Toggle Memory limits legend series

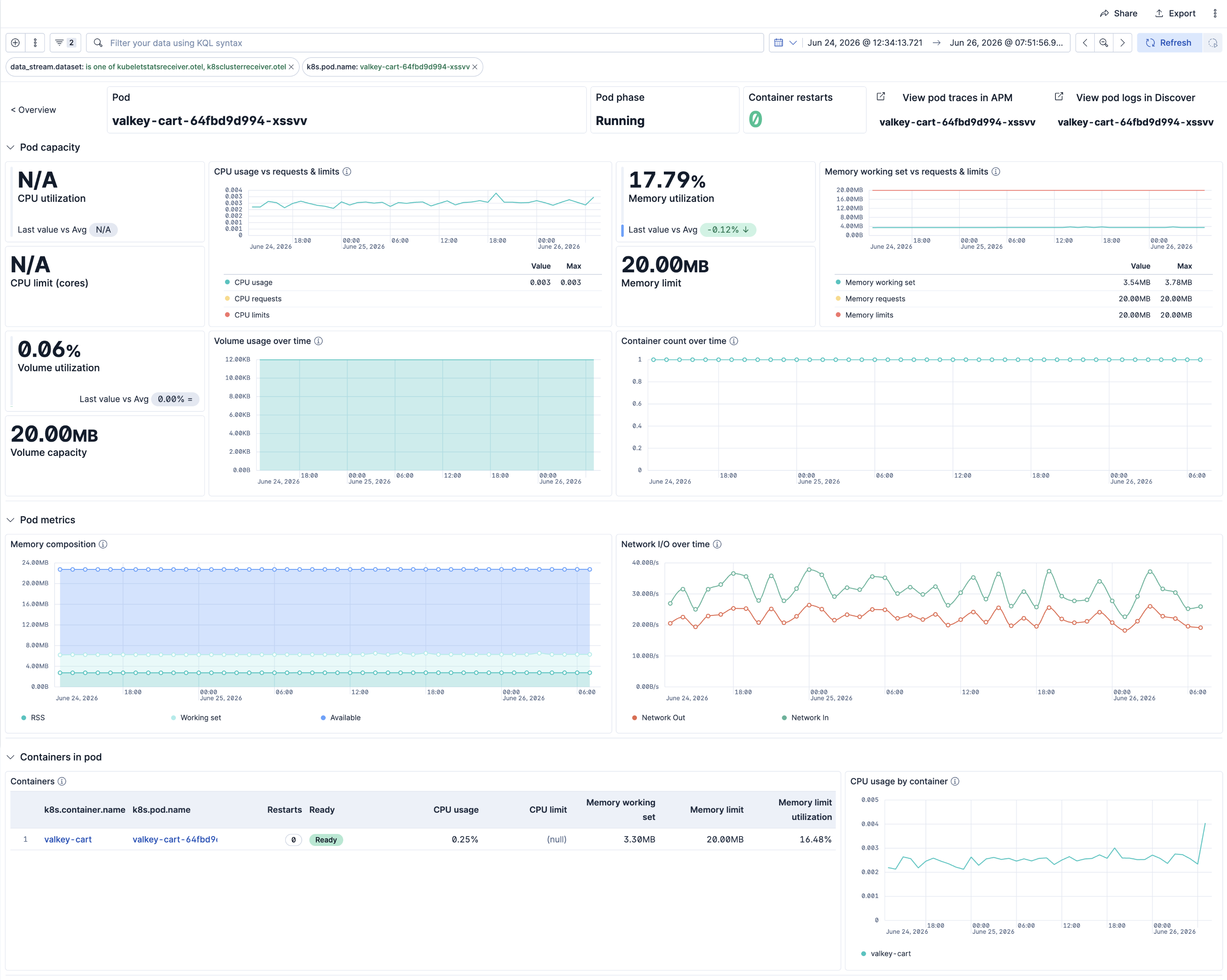(869, 315)
